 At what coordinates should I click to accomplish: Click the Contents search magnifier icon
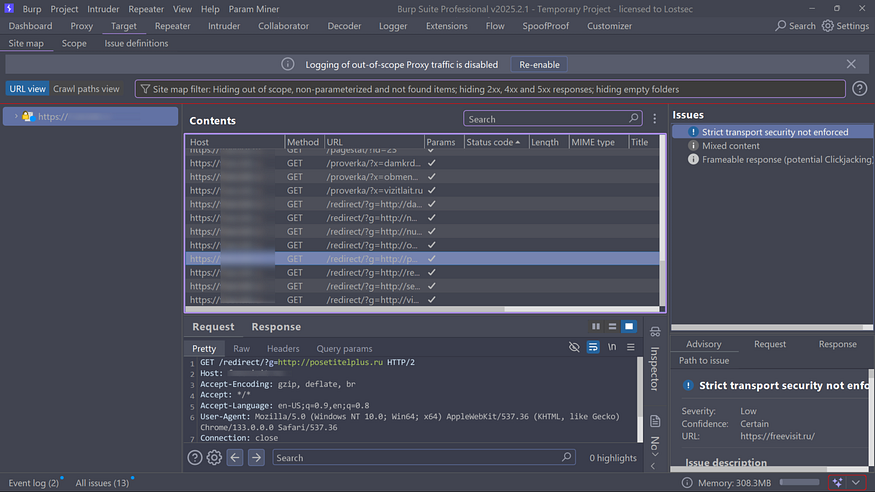point(633,118)
